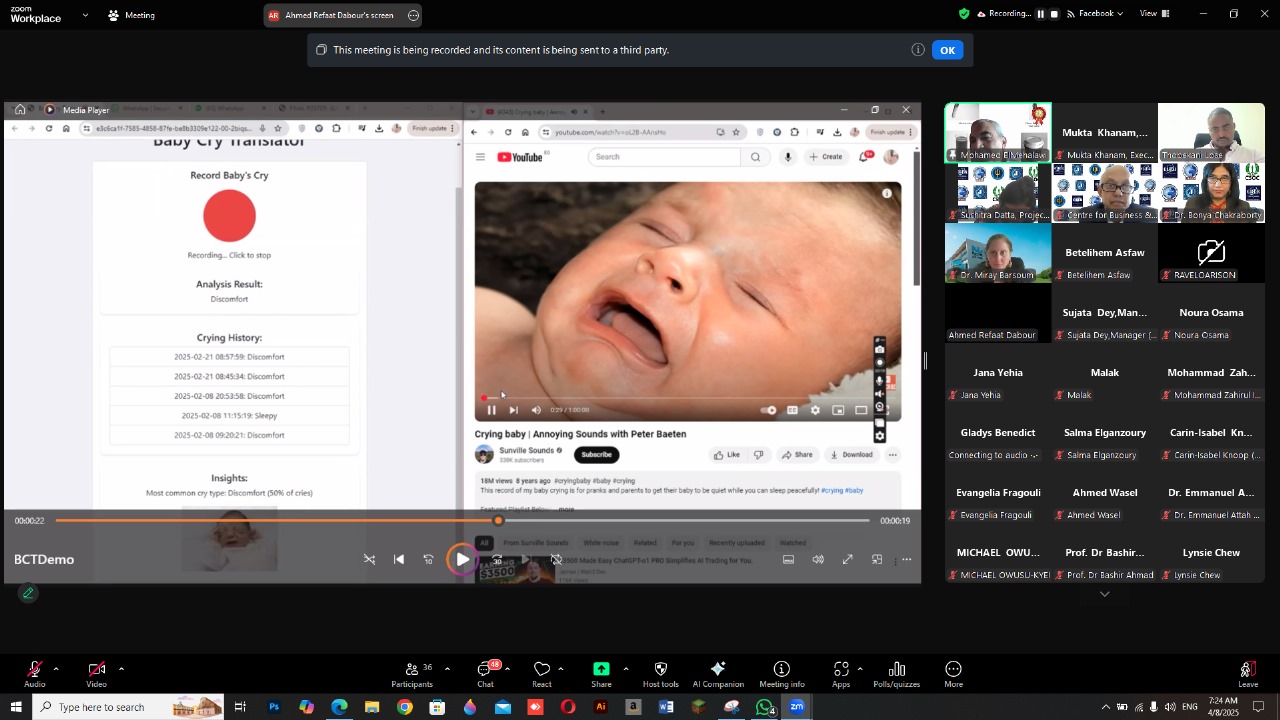Image resolution: width=1280 pixels, height=720 pixels.
Task: Unmute the microphone with Audio button
Action: [35, 673]
